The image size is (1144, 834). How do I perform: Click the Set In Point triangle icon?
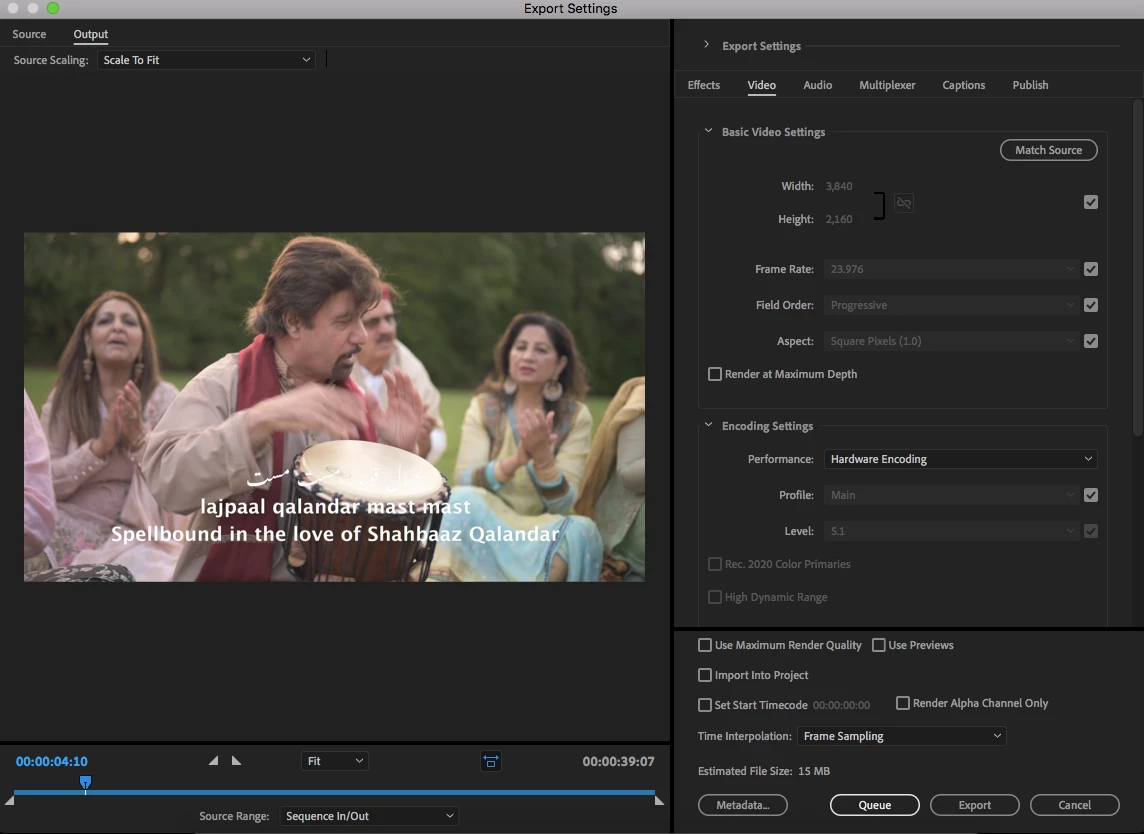[x=213, y=760]
